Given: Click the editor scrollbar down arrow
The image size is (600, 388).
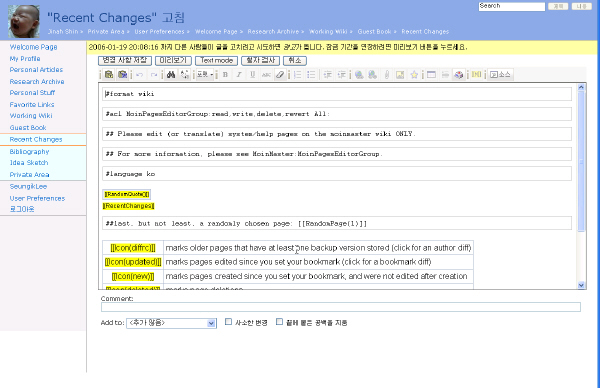Looking at the screenshot, I should pyautogui.click(x=581, y=285).
